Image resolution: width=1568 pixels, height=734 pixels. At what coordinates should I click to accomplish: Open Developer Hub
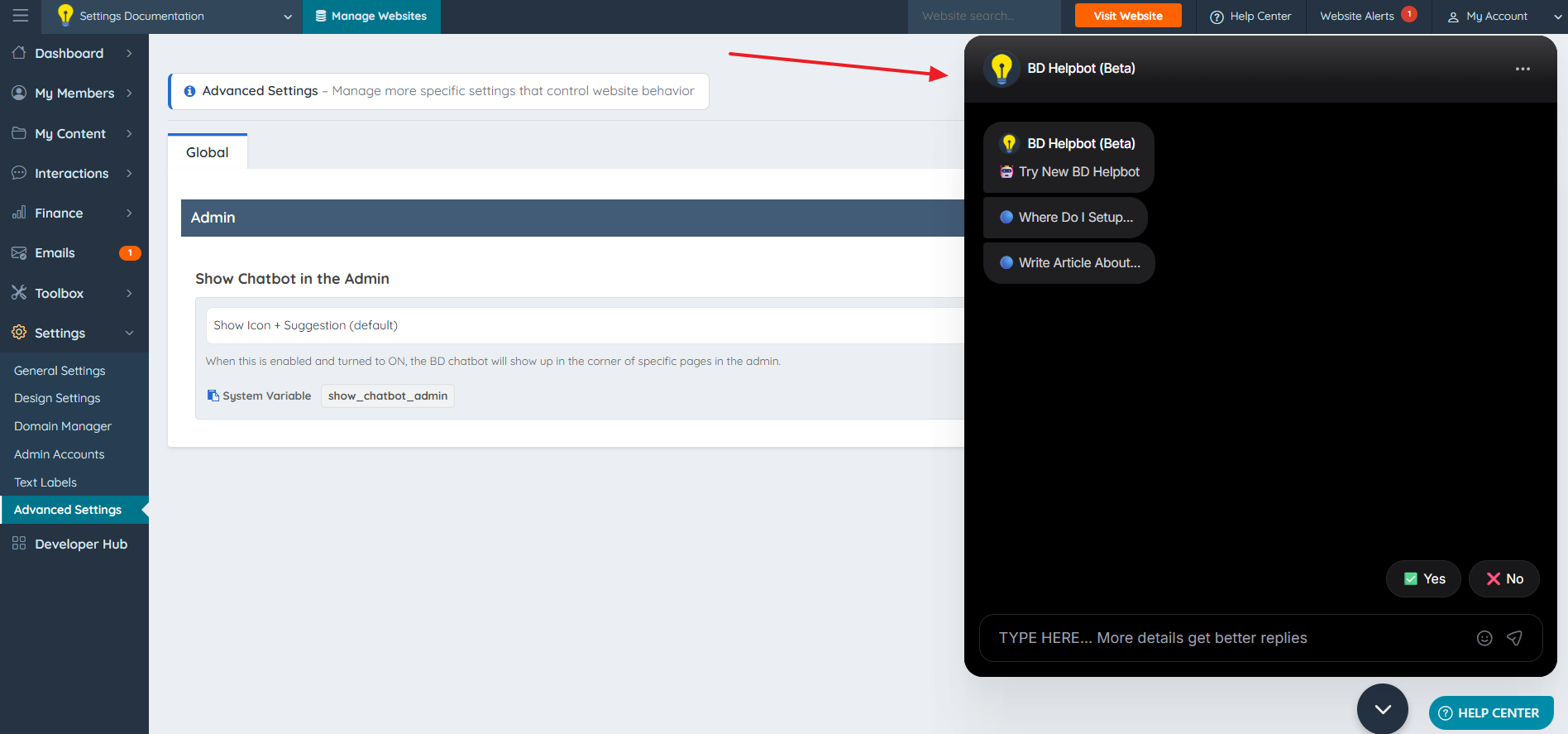click(81, 544)
